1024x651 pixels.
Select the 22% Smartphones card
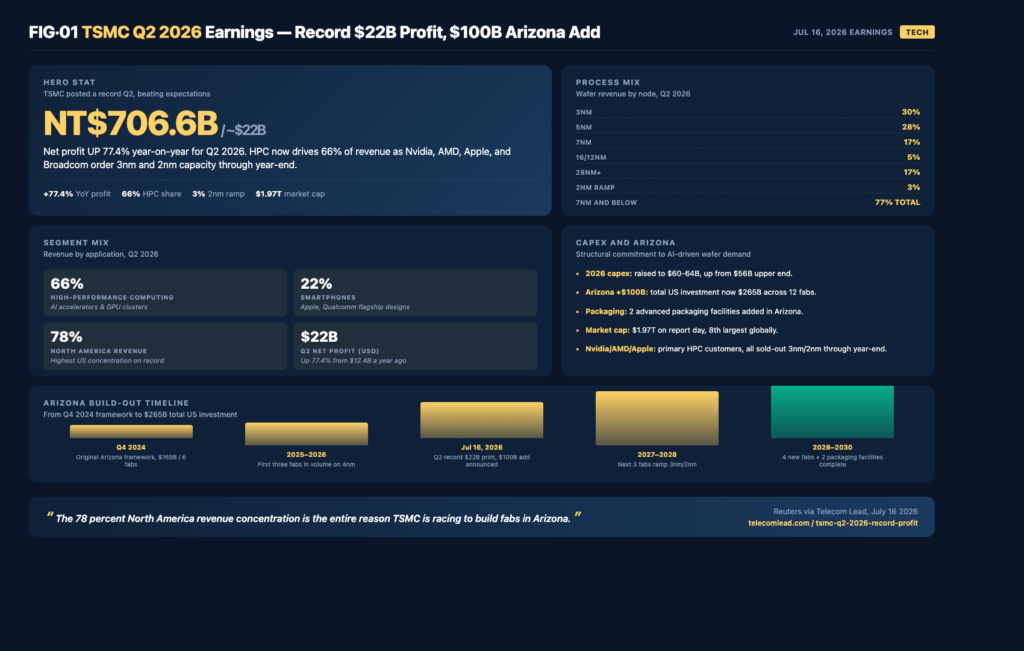(415, 293)
